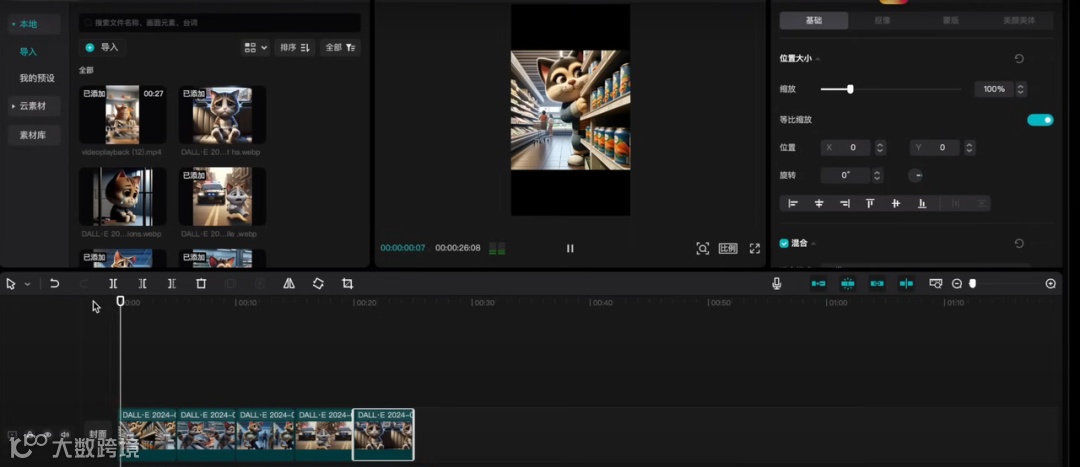Reset the 混合 settings
Viewport: 1080px width, 467px height.
click(x=1019, y=243)
